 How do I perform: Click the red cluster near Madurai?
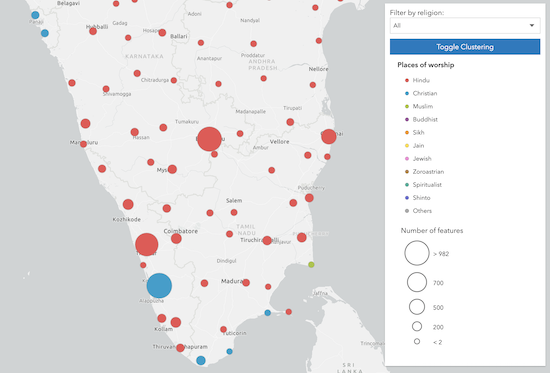coord(246,282)
